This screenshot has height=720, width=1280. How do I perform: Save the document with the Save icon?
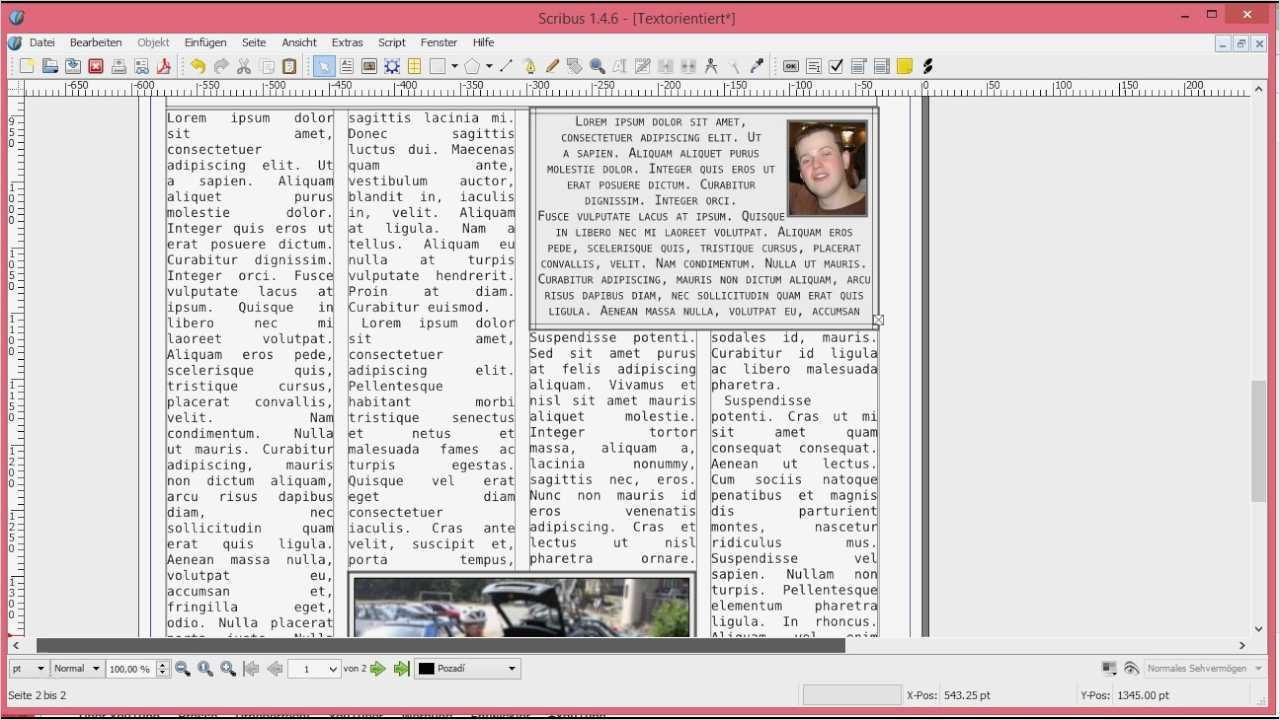pos(73,66)
